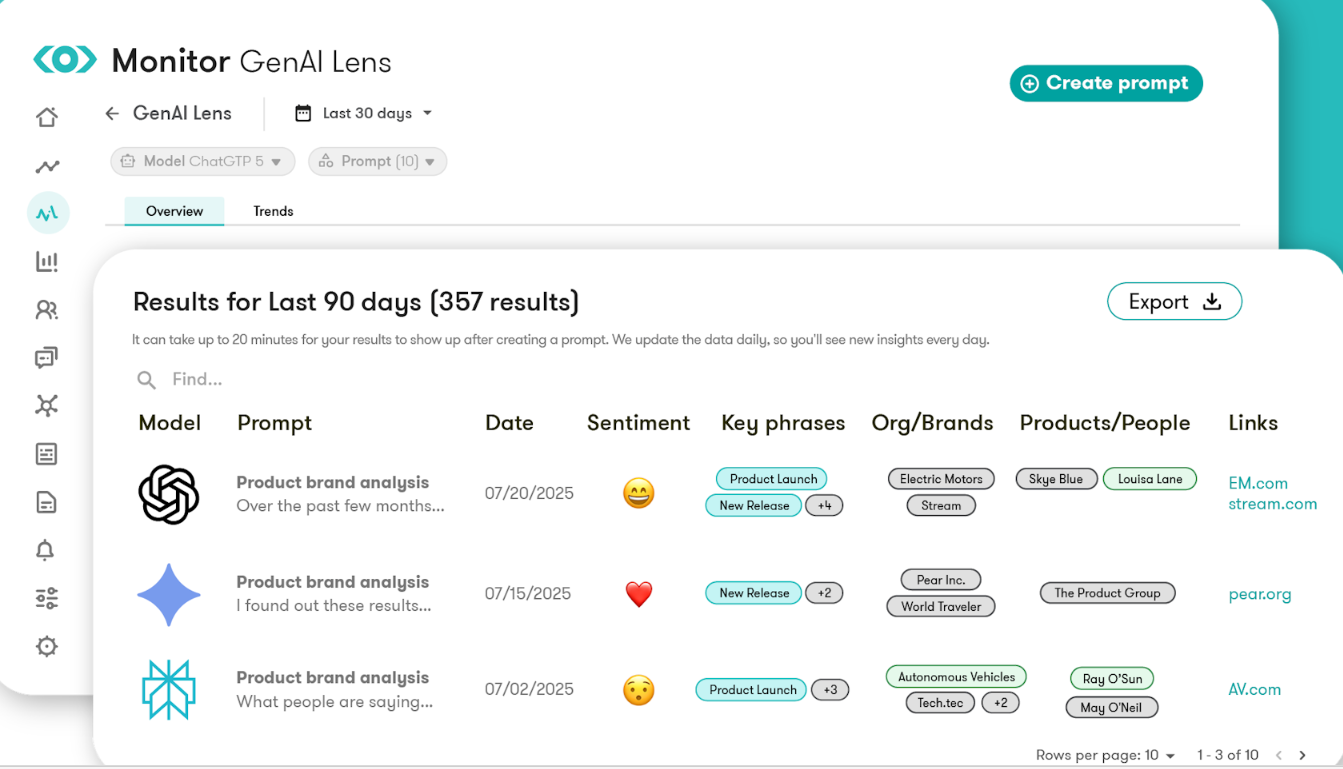This screenshot has height=769, width=1343.
Task: Click the Pear Inc. brand chip
Action: pyautogui.click(x=941, y=580)
